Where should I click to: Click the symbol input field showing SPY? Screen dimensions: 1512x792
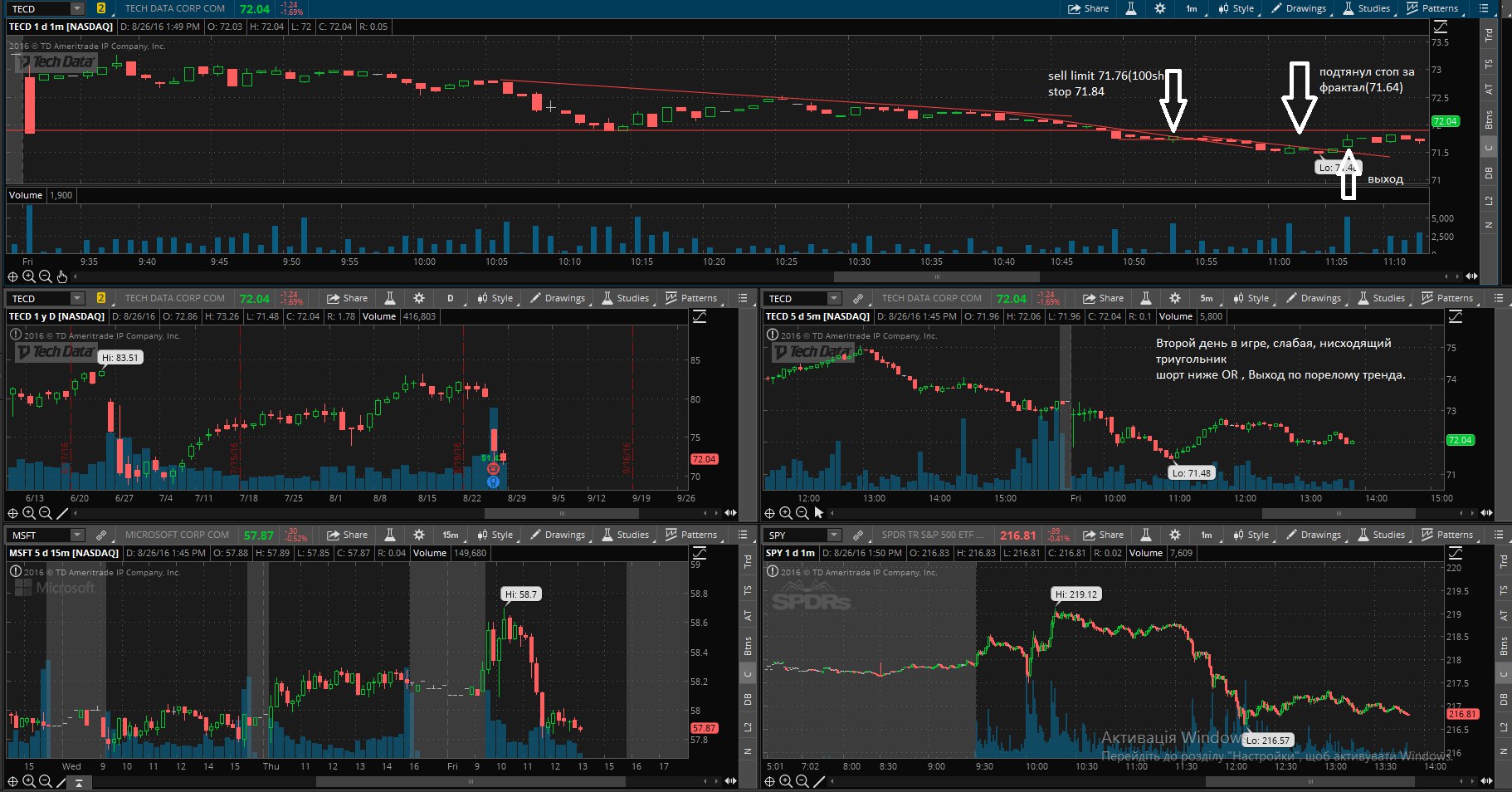point(794,535)
